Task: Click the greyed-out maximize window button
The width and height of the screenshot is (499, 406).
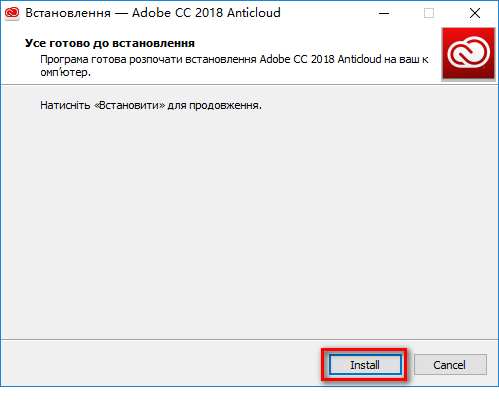Action: click(x=429, y=13)
